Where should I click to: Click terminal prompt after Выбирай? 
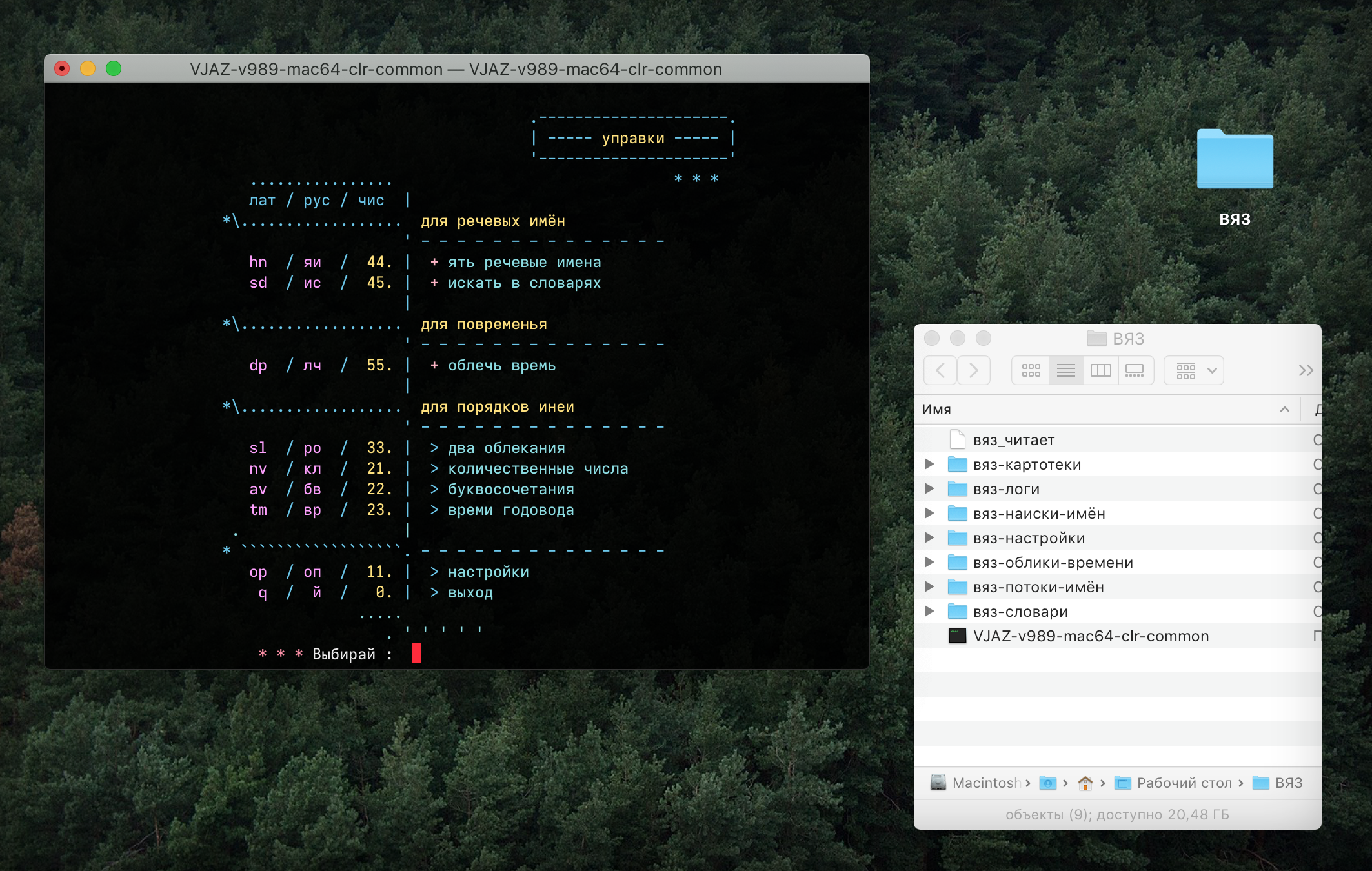[x=416, y=653]
